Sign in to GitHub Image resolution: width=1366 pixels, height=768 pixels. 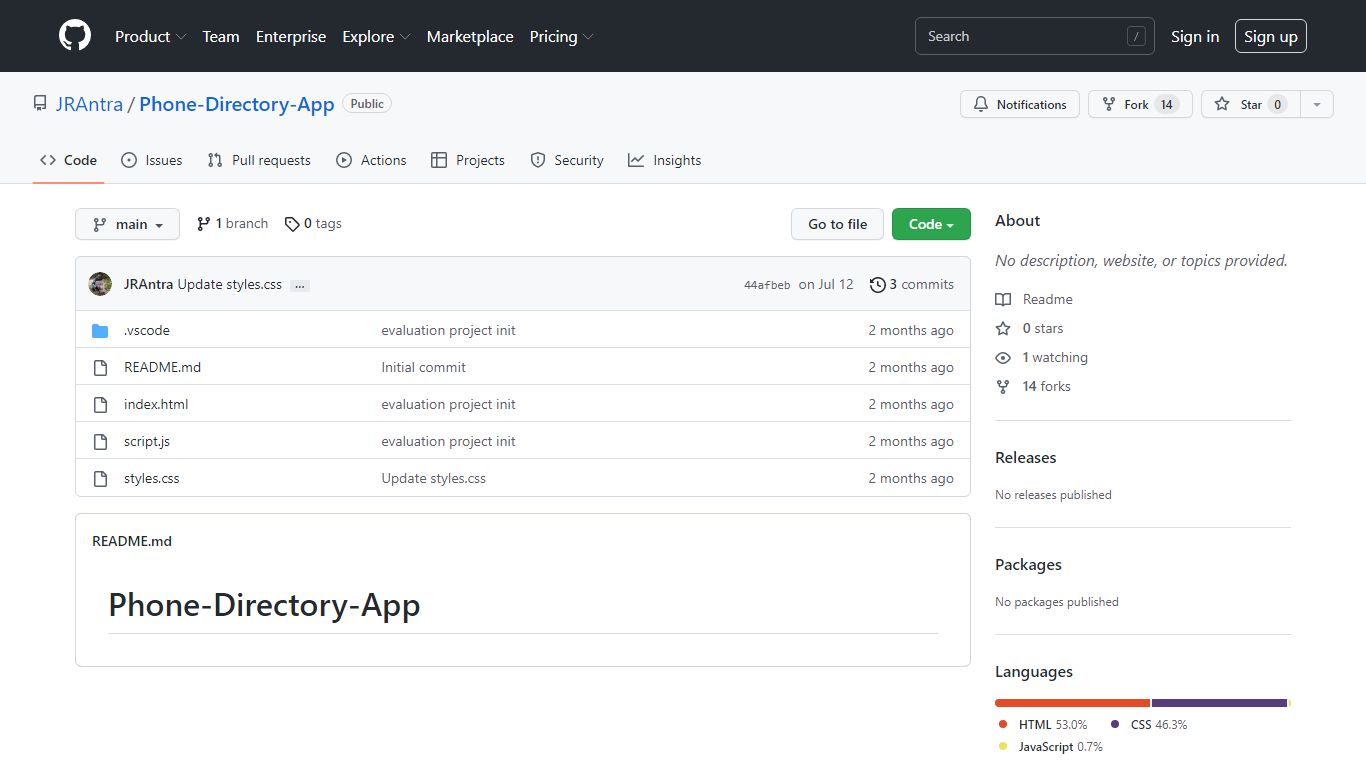pyautogui.click(x=1195, y=36)
